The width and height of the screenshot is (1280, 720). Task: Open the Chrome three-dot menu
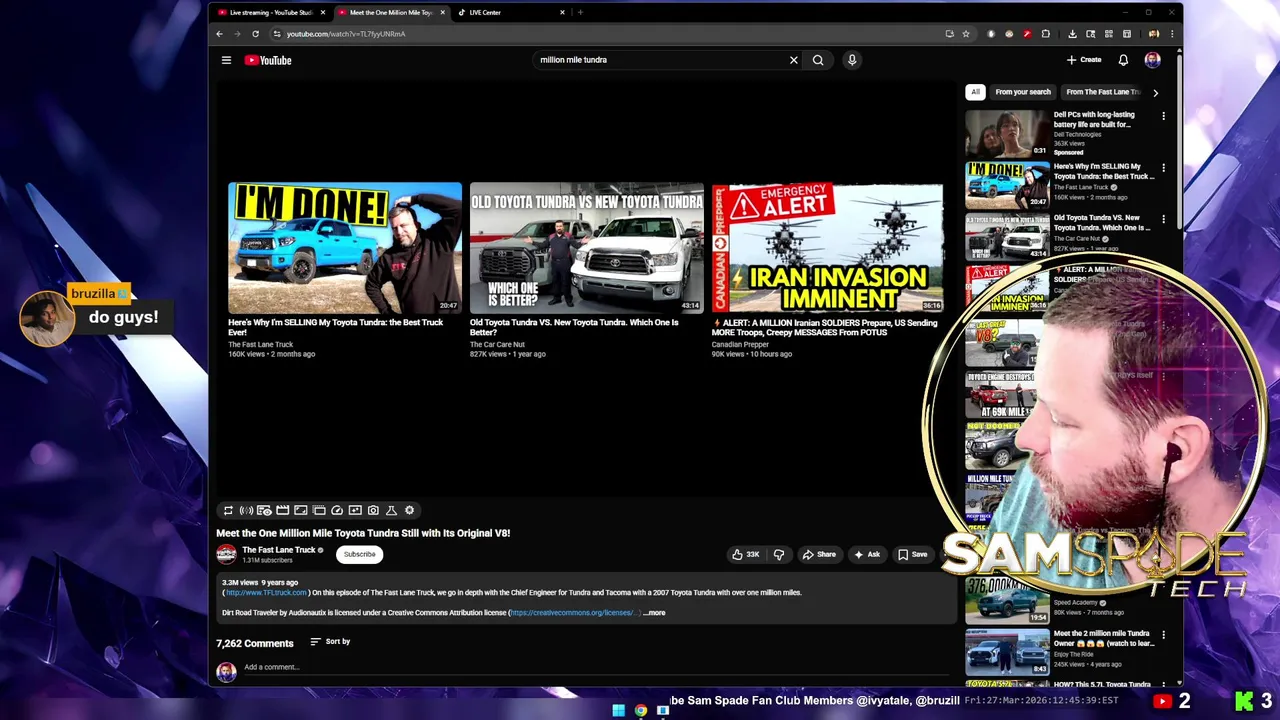coord(1172,34)
